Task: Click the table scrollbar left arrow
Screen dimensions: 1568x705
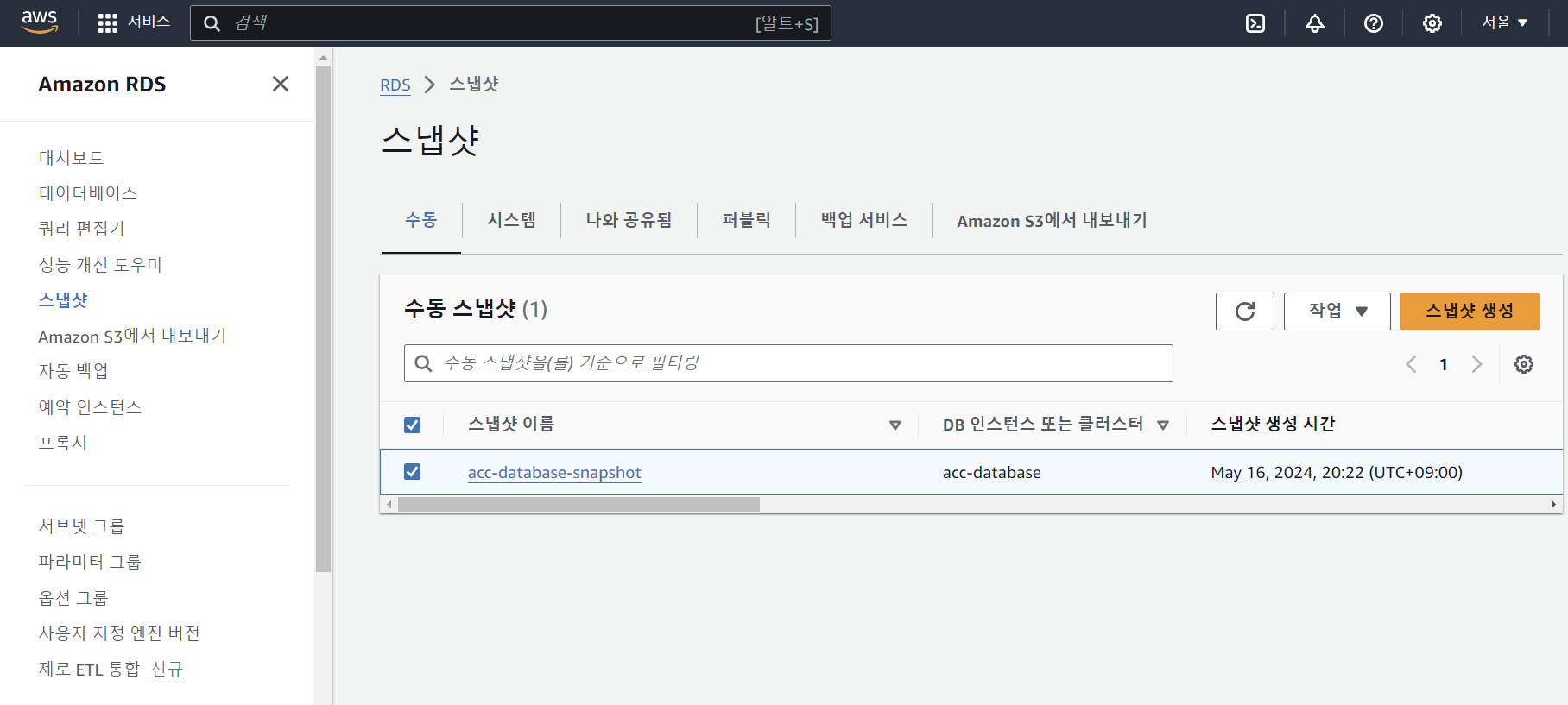Action: (389, 504)
